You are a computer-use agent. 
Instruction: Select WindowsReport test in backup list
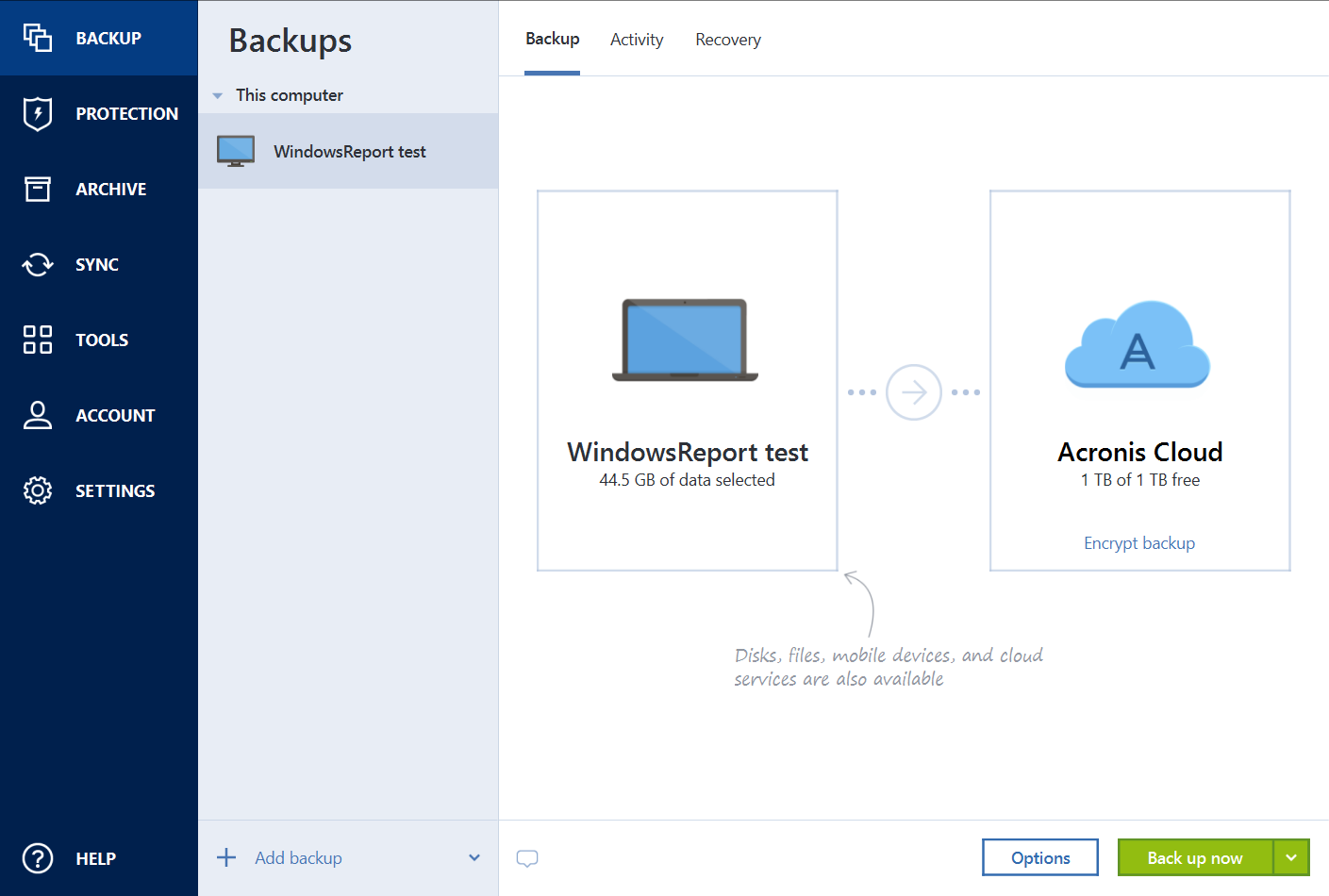click(349, 152)
